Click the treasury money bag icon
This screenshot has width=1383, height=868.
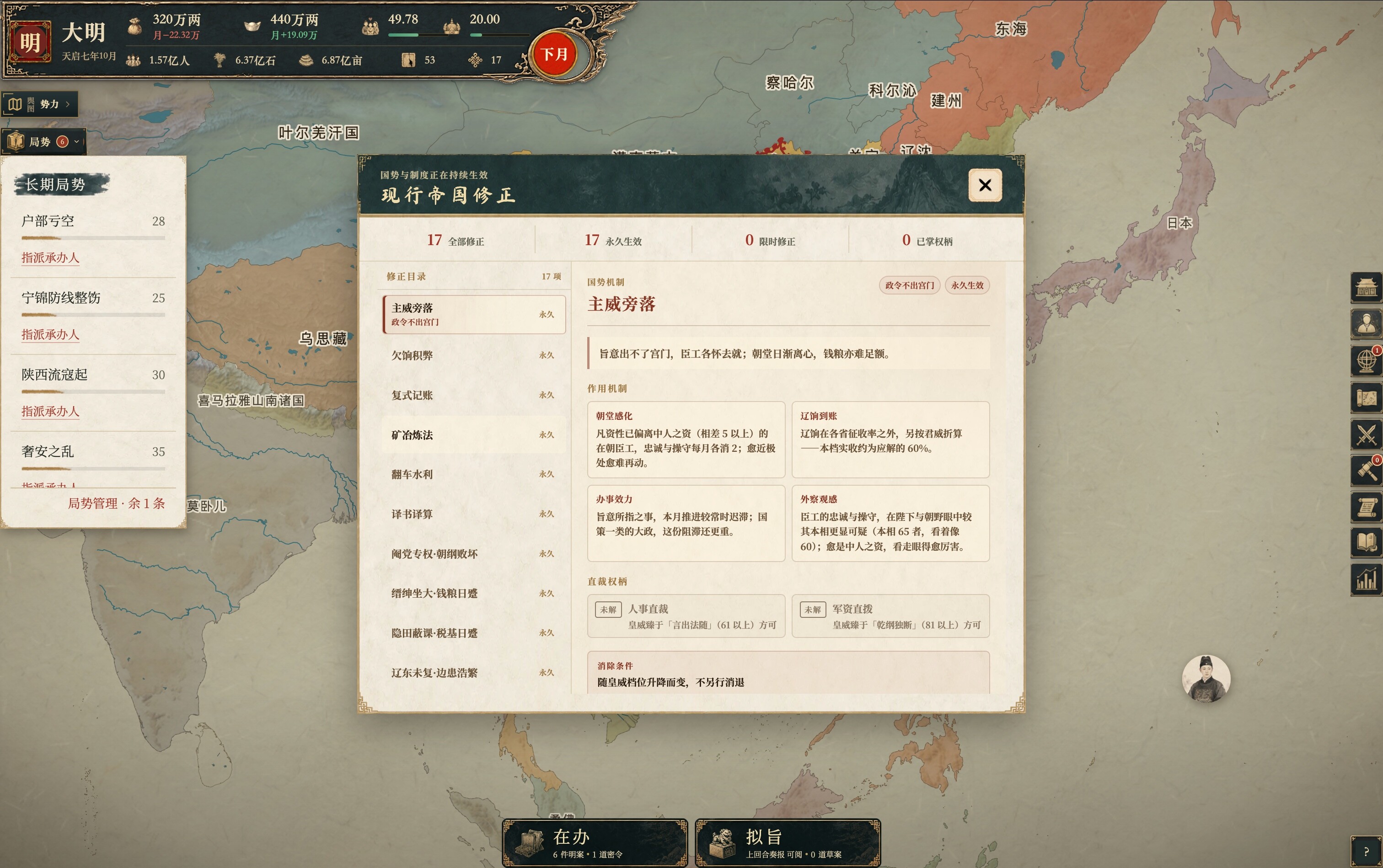[x=134, y=26]
